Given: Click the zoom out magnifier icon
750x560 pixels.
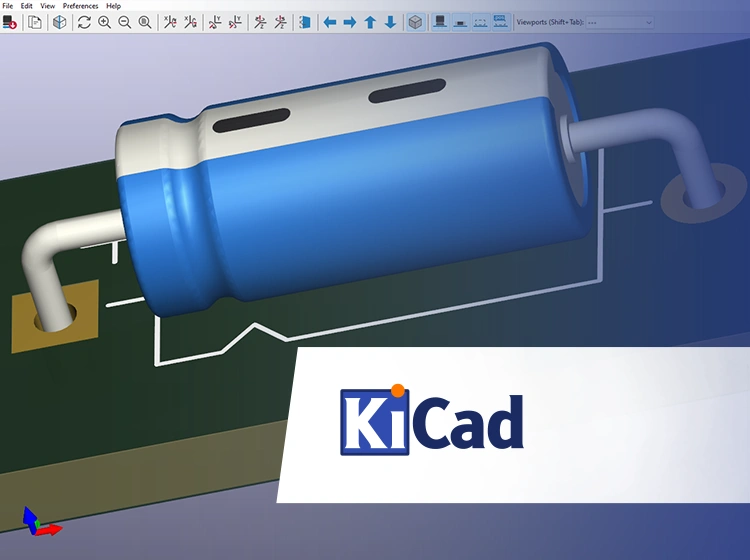Looking at the screenshot, I should point(125,22).
